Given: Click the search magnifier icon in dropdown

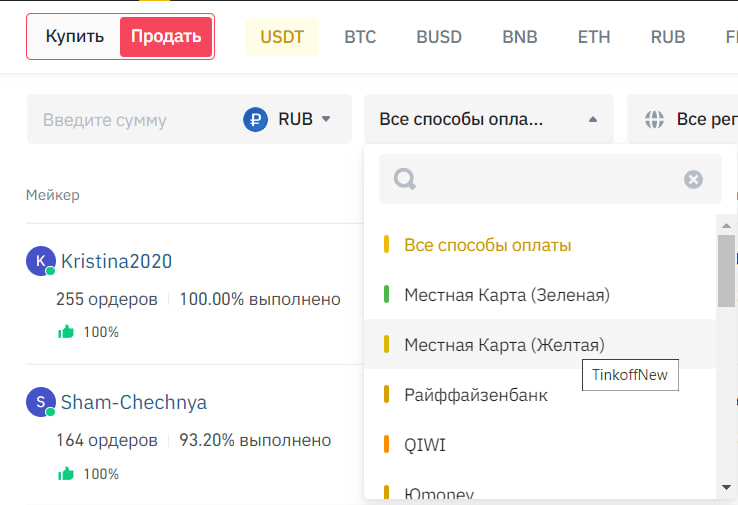Looking at the screenshot, I should point(405,179).
